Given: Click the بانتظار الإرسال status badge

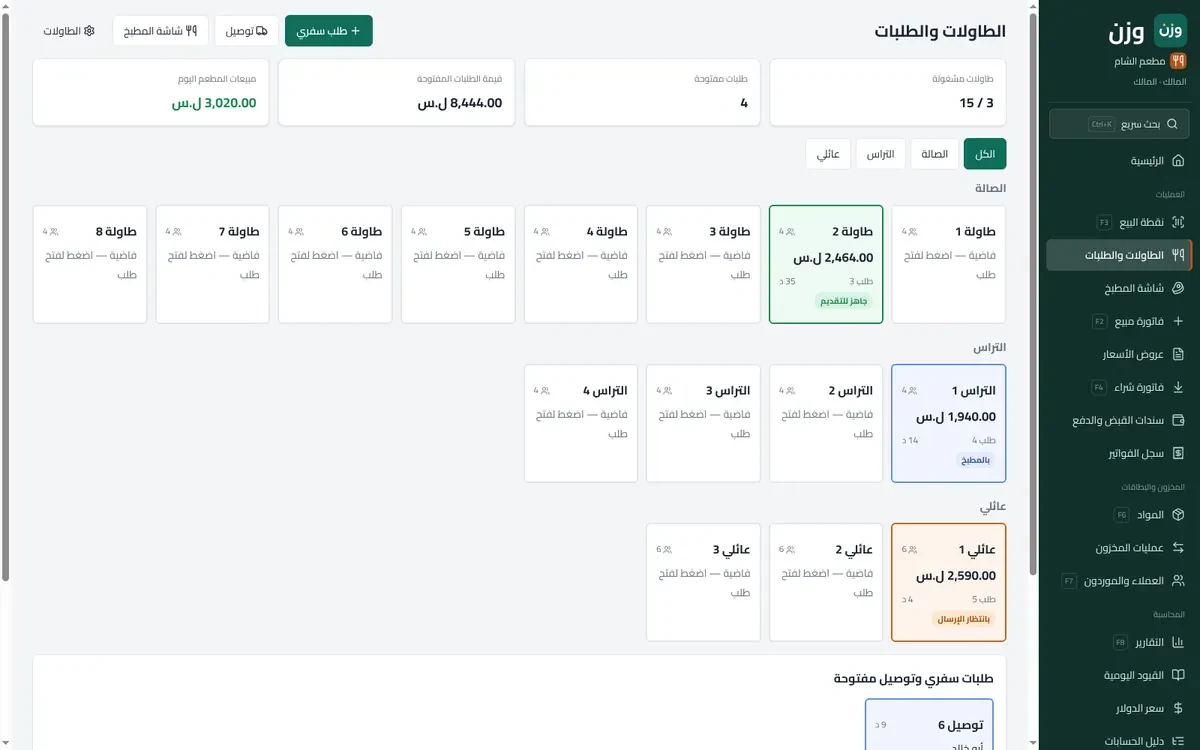Looking at the screenshot, I should pos(964,619).
